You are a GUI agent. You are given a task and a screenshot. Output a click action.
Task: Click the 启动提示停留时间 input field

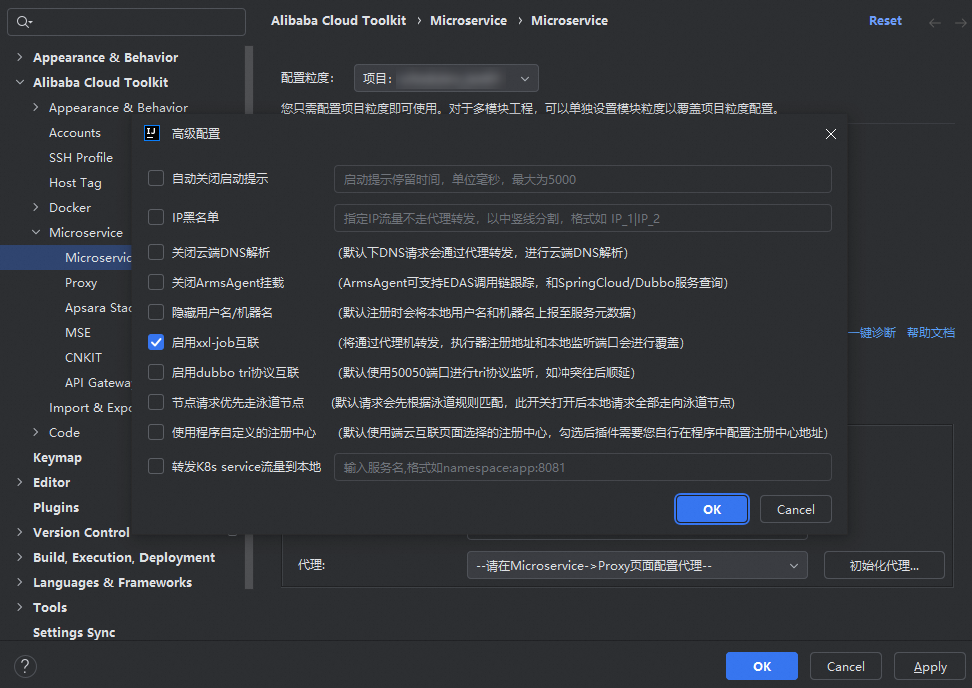tap(582, 179)
